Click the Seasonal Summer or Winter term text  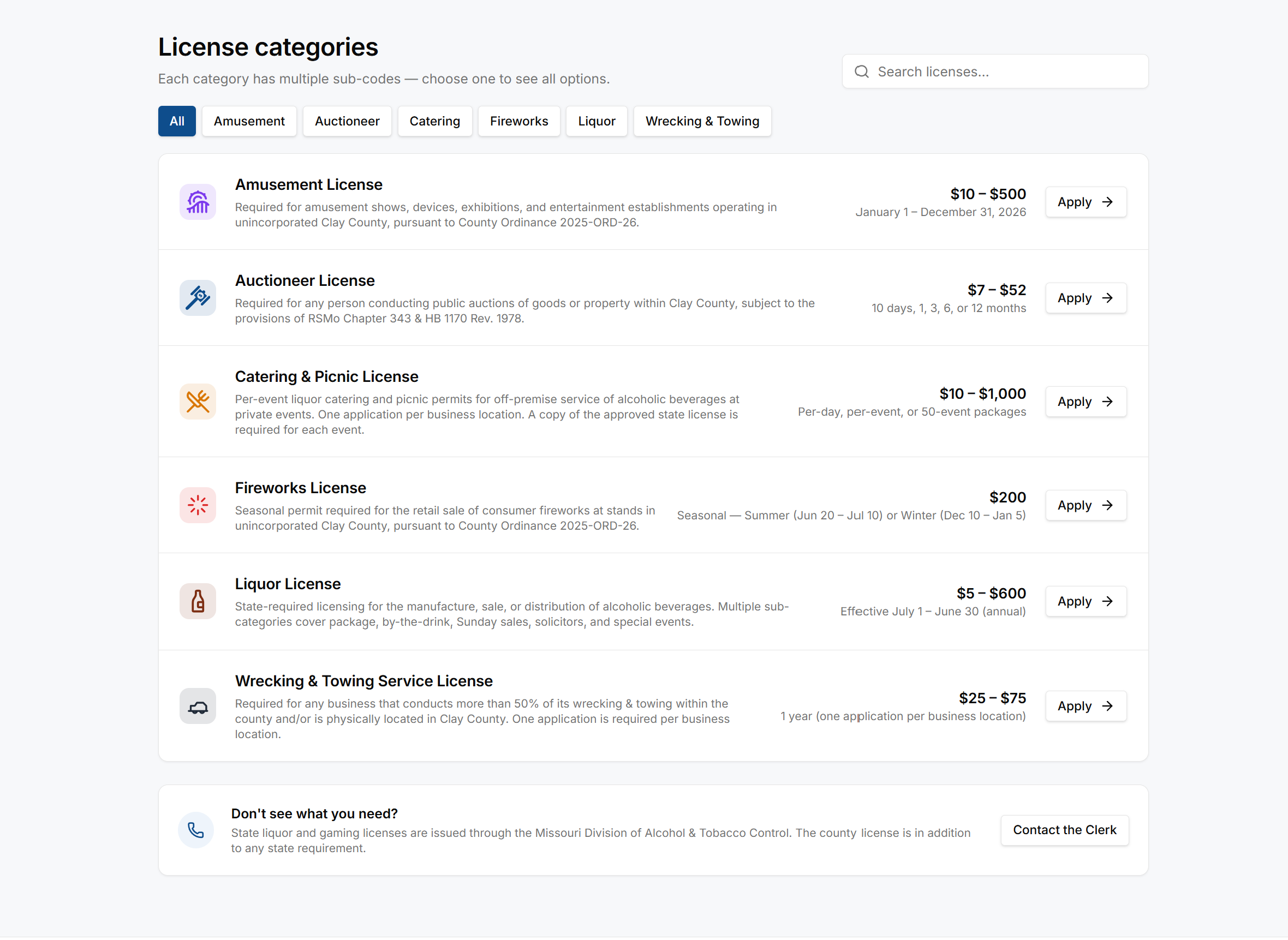(x=851, y=516)
